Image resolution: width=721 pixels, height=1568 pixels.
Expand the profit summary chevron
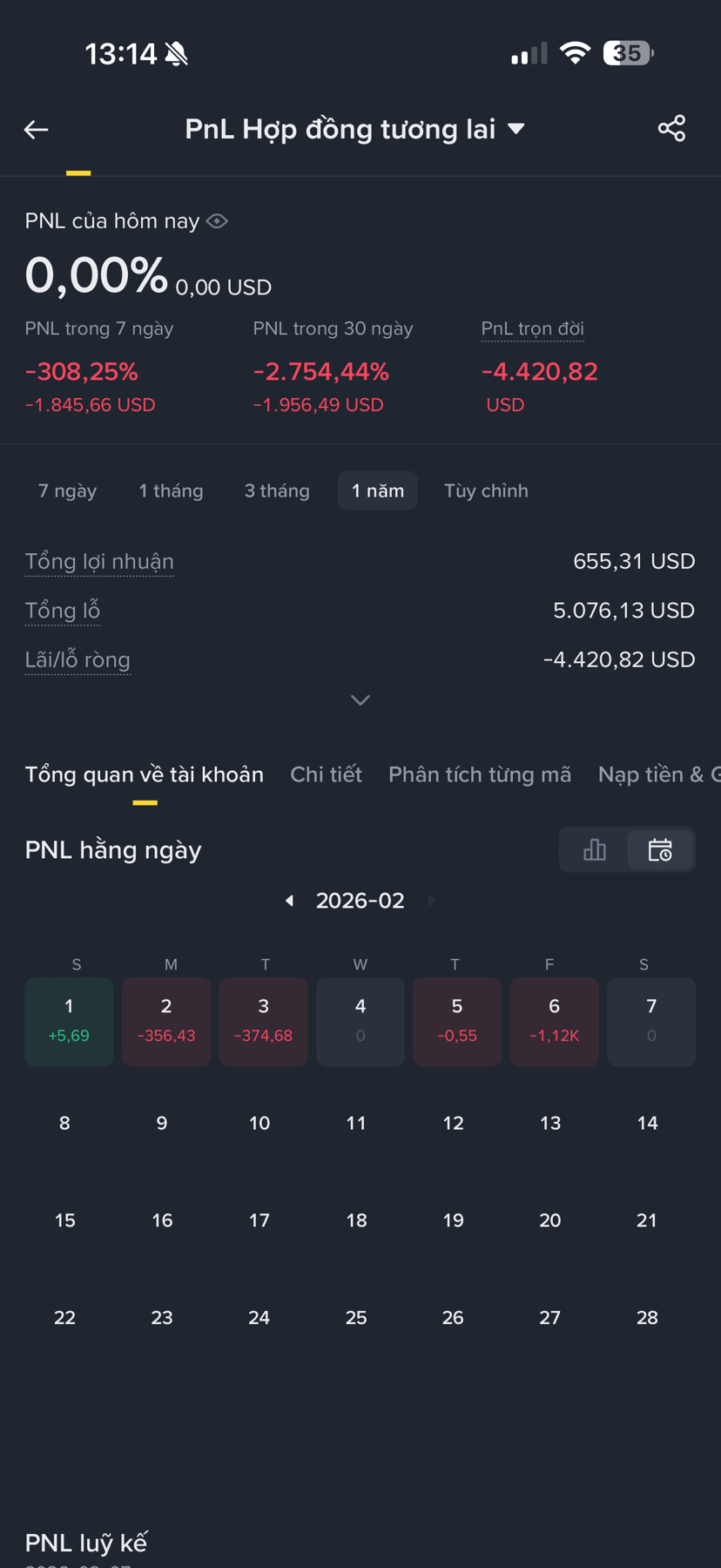[360, 700]
